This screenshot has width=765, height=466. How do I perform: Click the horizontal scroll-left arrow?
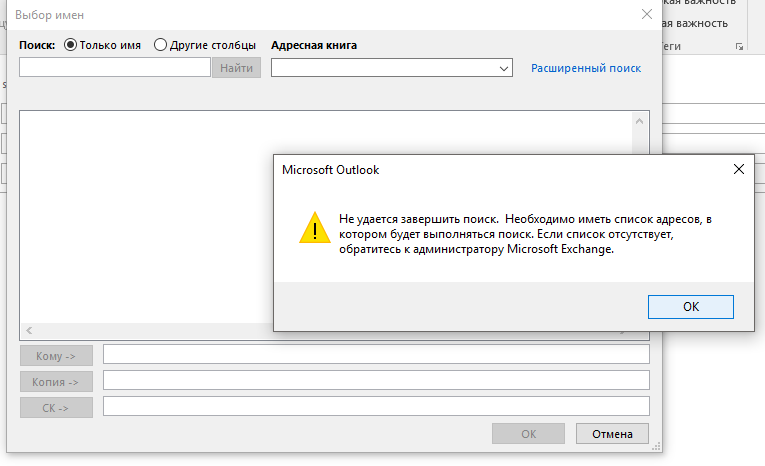(29, 330)
